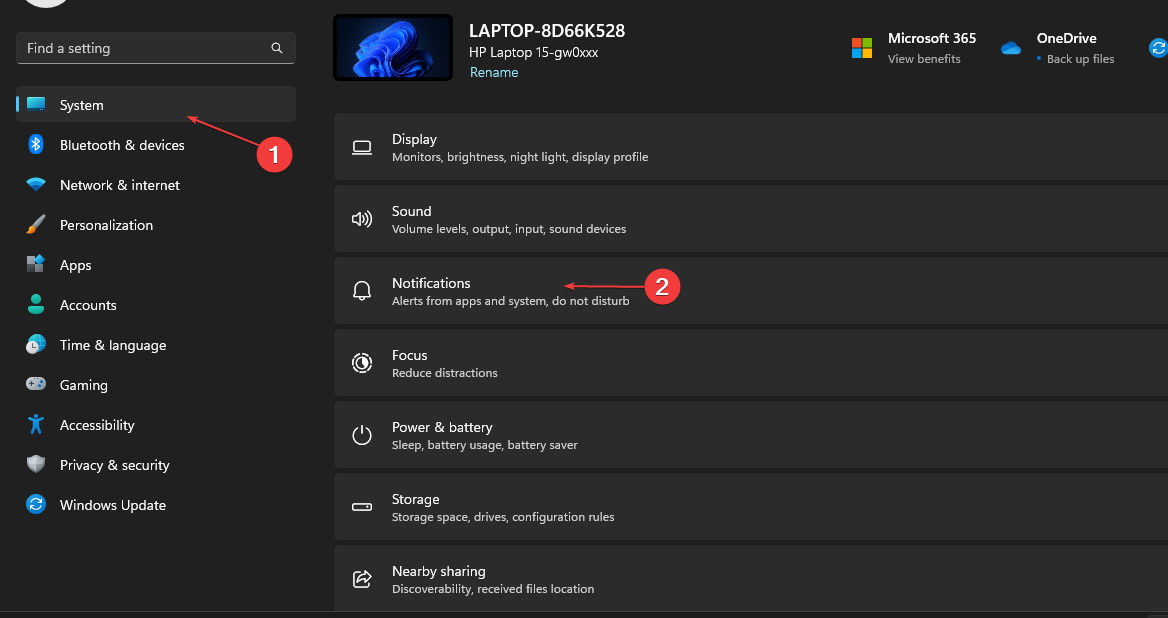Image resolution: width=1168 pixels, height=618 pixels.
Task: Click the Microsoft 365 squares icon
Action: pyautogui.click(x=861, y=46)
